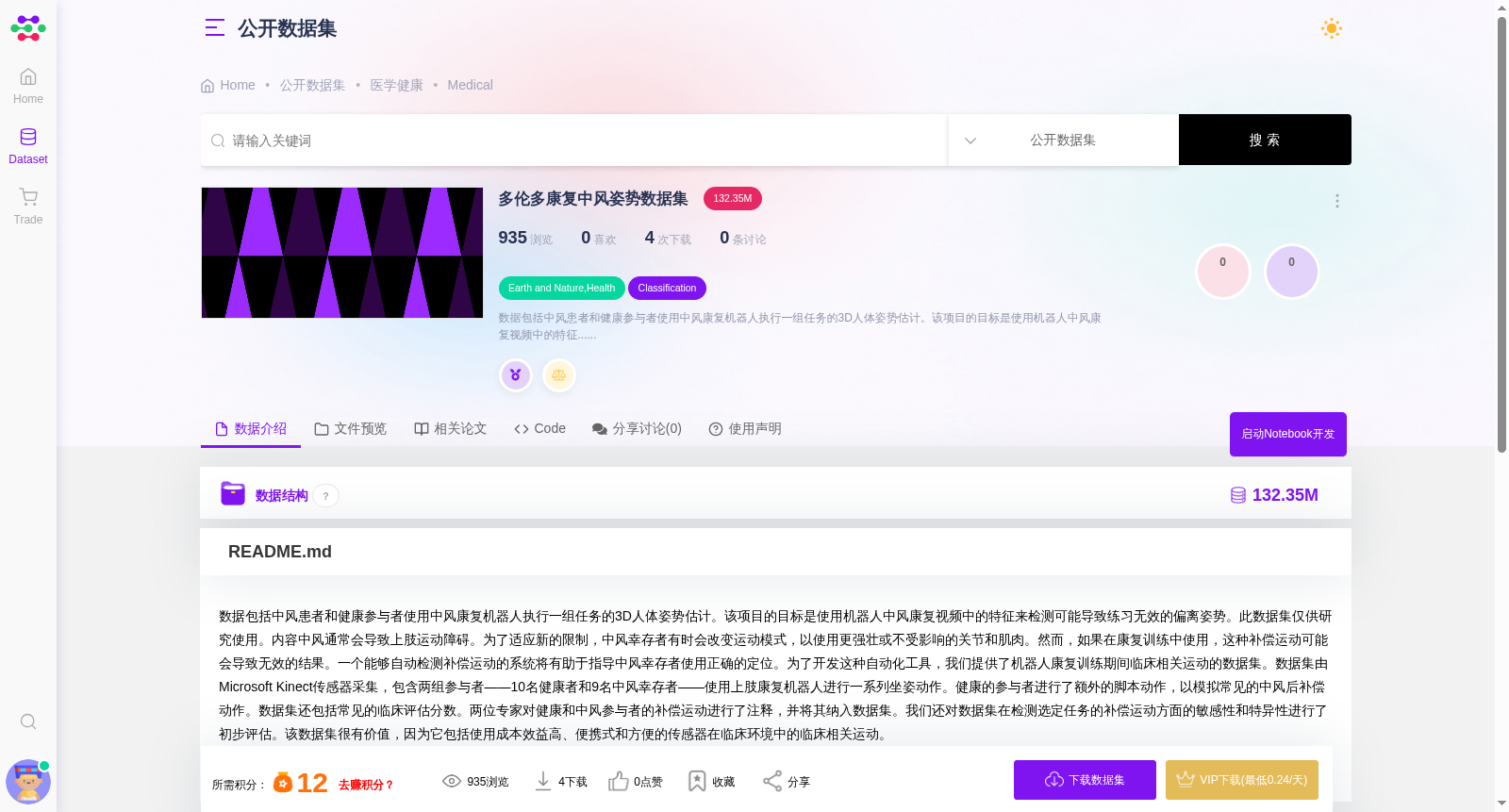
Task: Click the 公开数据集 page title
Action: [288, 28]
